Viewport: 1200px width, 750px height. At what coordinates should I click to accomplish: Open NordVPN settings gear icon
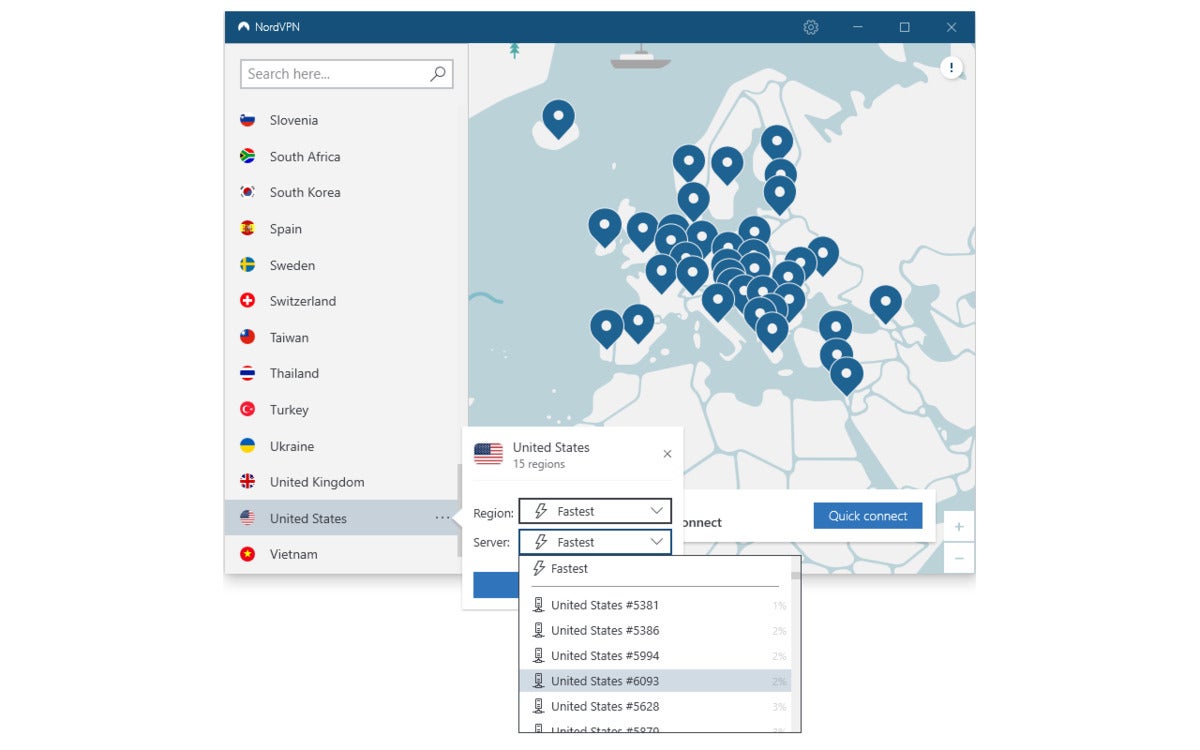pyautogui.click(x=811, y=27)
